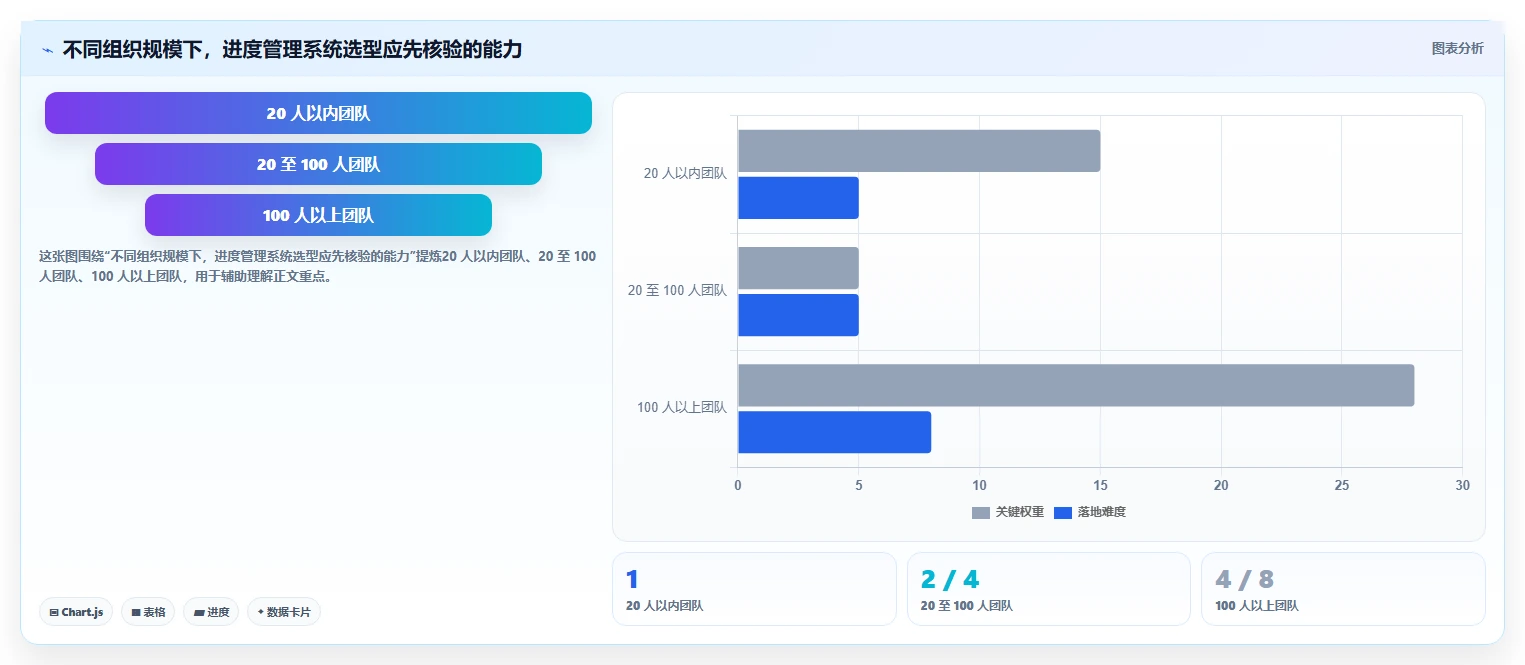
Task: Click the heading 不同组织规模下，进度管理系统选型应先核验的能力
Action: pos(292,49)
